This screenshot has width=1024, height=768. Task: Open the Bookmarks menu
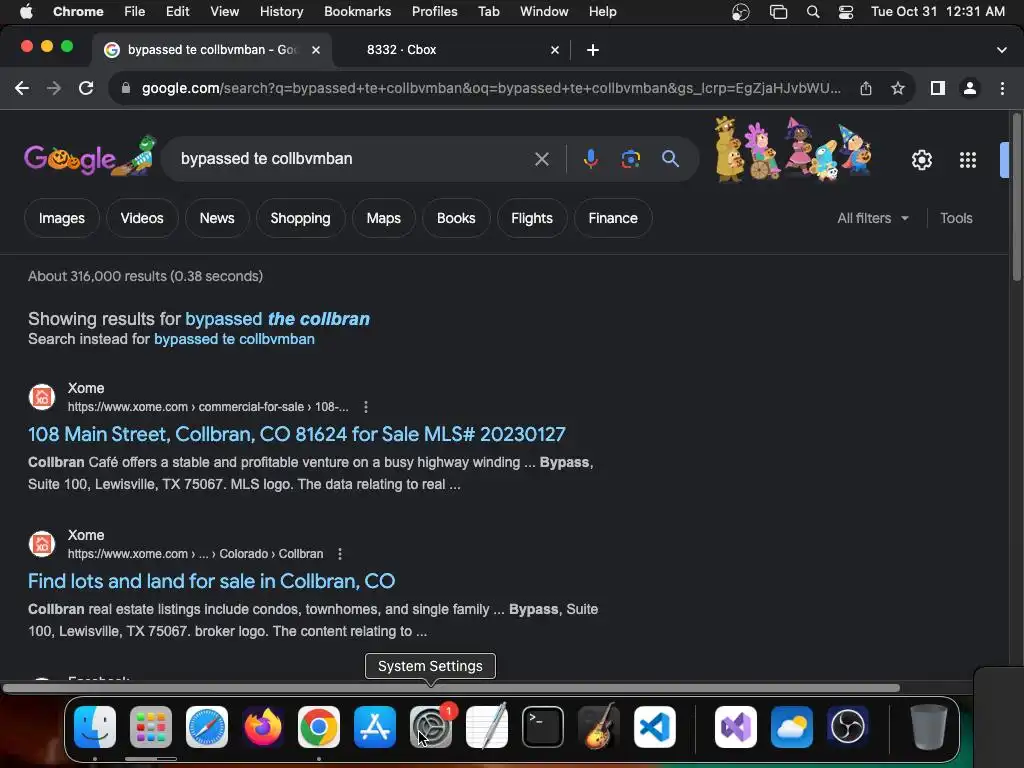click(x=357, y=12)
